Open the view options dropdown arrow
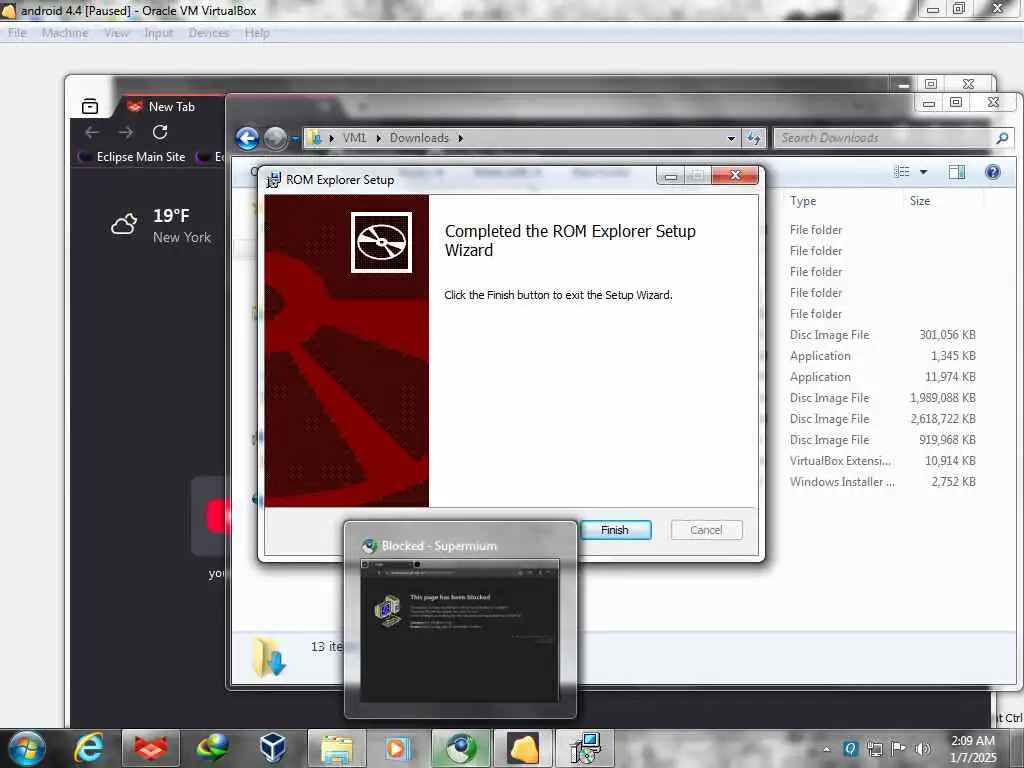 [x=923, y=172]
